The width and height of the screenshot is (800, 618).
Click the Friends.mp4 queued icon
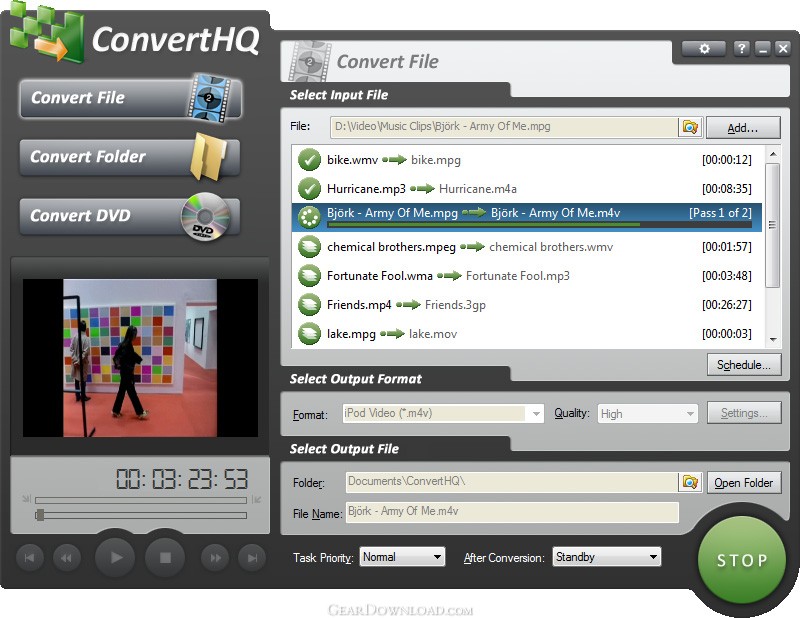click(309, 305)
